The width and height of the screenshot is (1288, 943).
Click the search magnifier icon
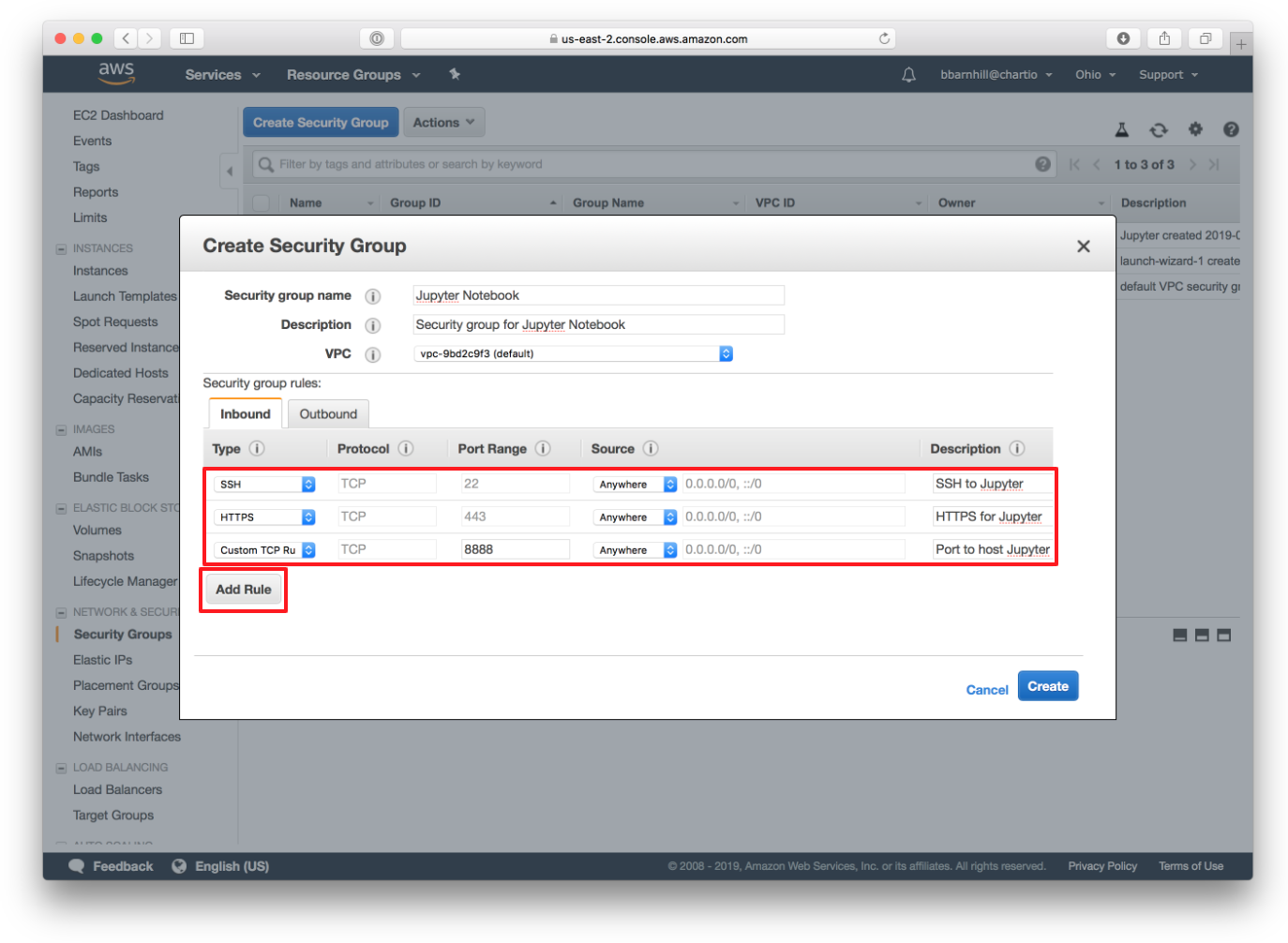(266, 164)
